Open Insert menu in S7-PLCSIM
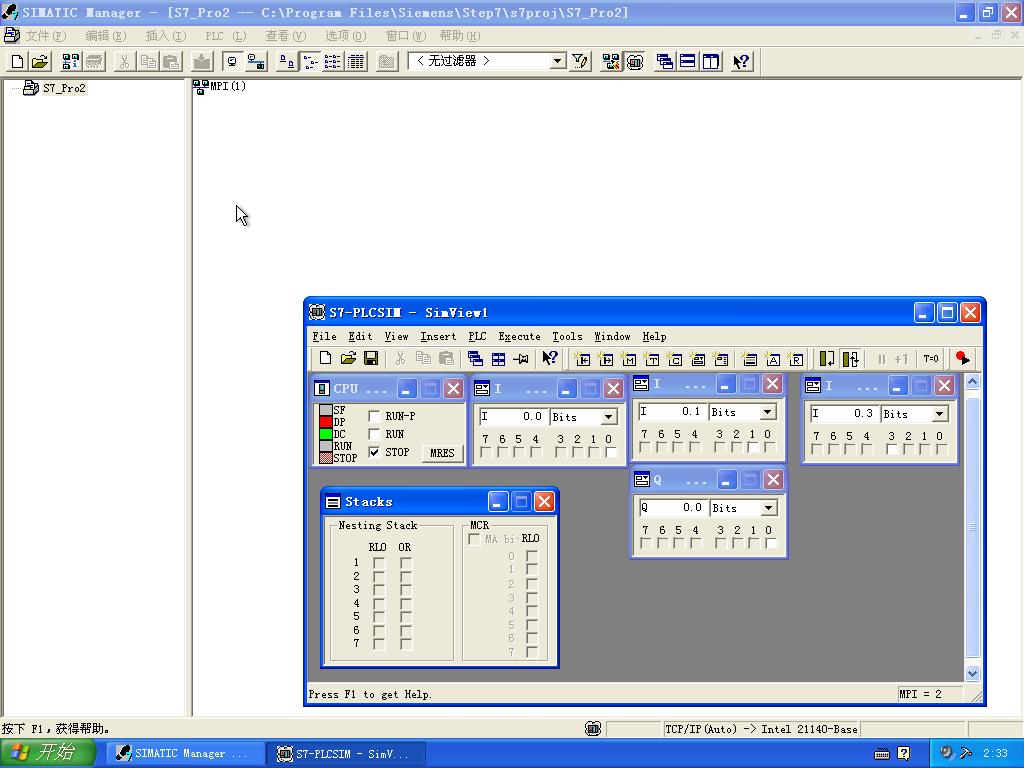This screenshot has height=768, width=1024. pos(438,336)
